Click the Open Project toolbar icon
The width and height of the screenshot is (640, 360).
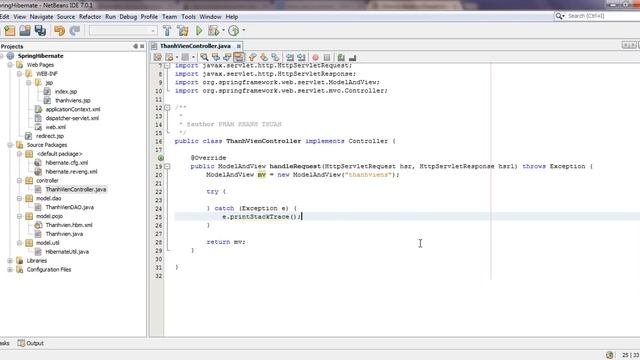pos(25,31)
